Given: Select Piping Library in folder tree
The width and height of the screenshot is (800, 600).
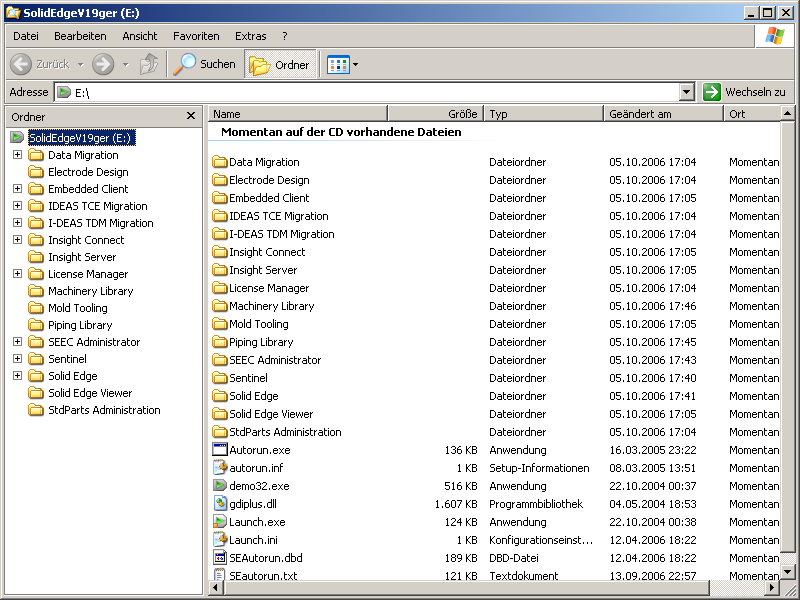Looking at the screenshot, I should [80, 325].
